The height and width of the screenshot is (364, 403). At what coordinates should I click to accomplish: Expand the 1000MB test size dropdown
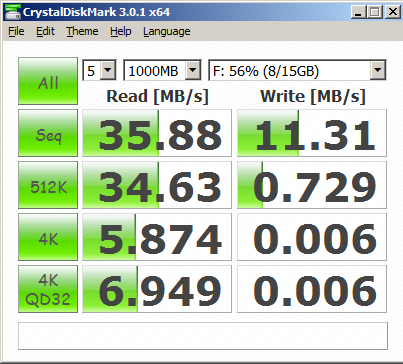pos(162,70)
